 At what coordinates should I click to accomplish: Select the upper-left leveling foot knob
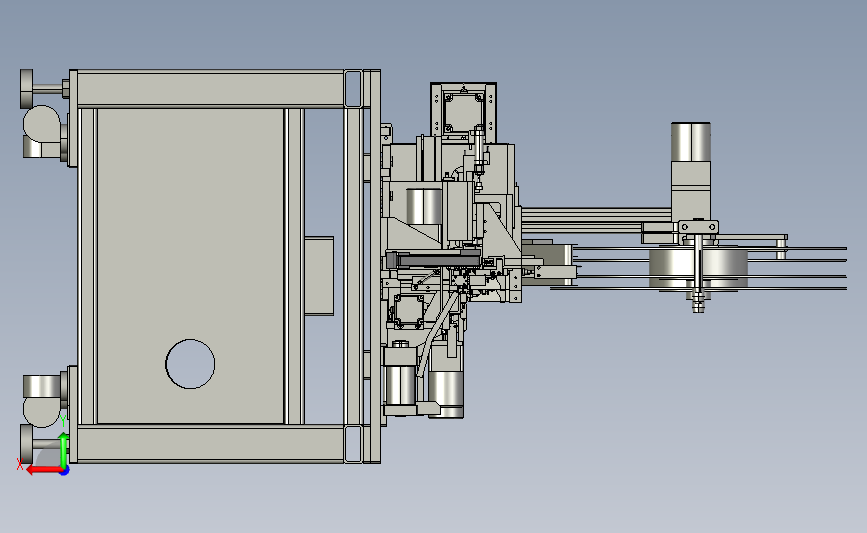coord(27,88)
